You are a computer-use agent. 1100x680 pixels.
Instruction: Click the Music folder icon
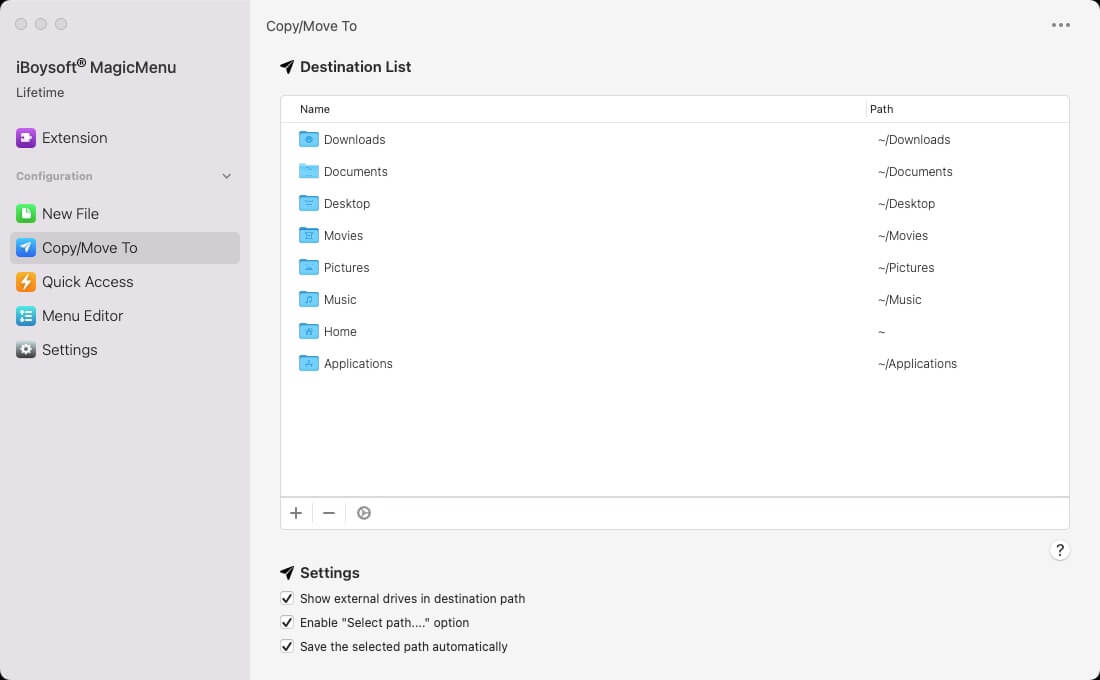pyautogui.click(x=308, y=299)
